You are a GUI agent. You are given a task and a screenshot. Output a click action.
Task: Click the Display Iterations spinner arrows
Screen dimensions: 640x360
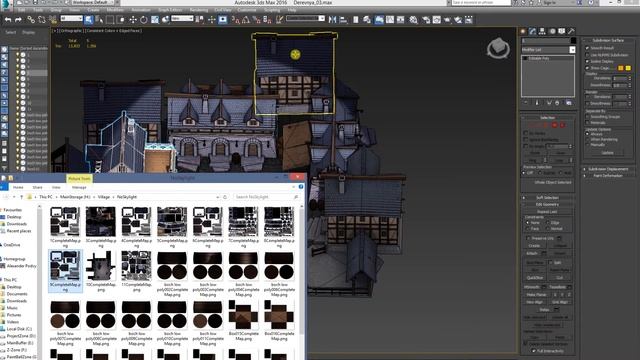629,78
